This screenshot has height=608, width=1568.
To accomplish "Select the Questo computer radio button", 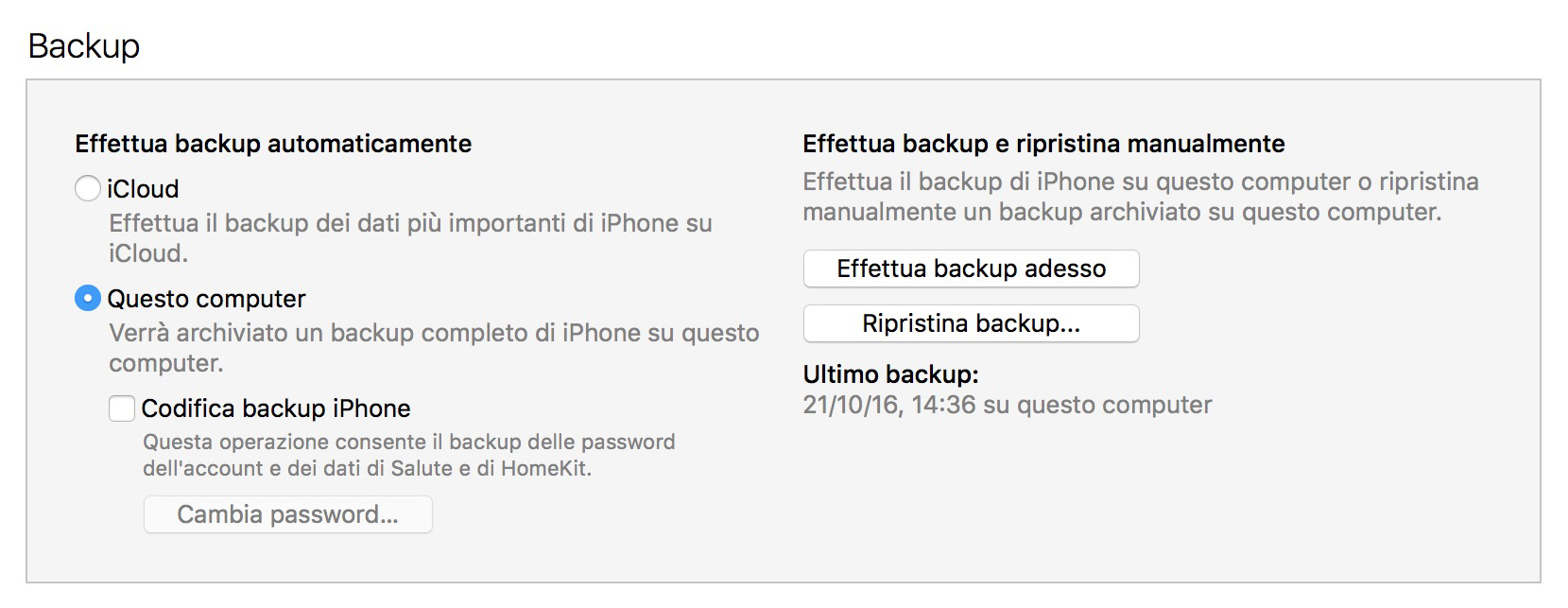I will click(x=88, y=299).
